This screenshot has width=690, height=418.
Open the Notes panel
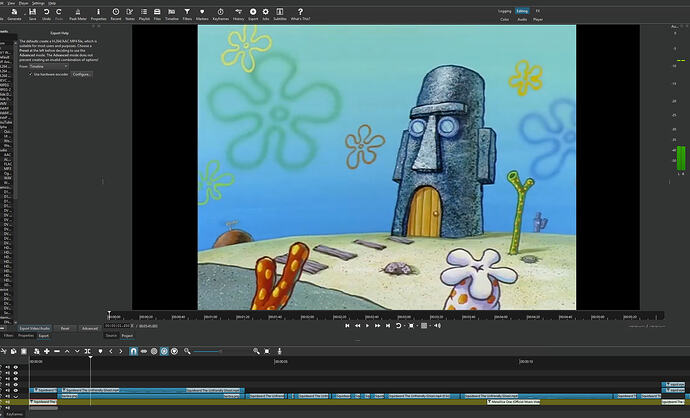coord(130,12)
